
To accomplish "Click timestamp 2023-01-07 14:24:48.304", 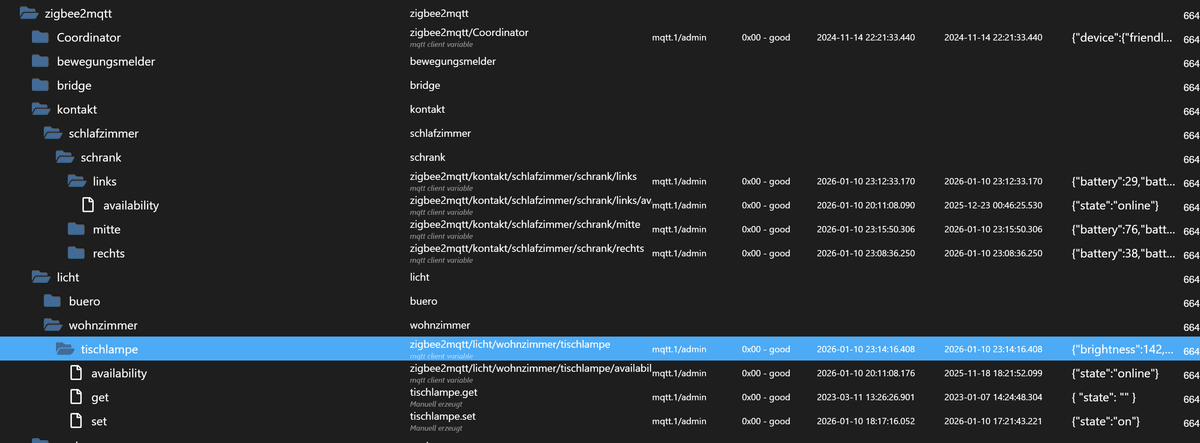I will 993,397.
